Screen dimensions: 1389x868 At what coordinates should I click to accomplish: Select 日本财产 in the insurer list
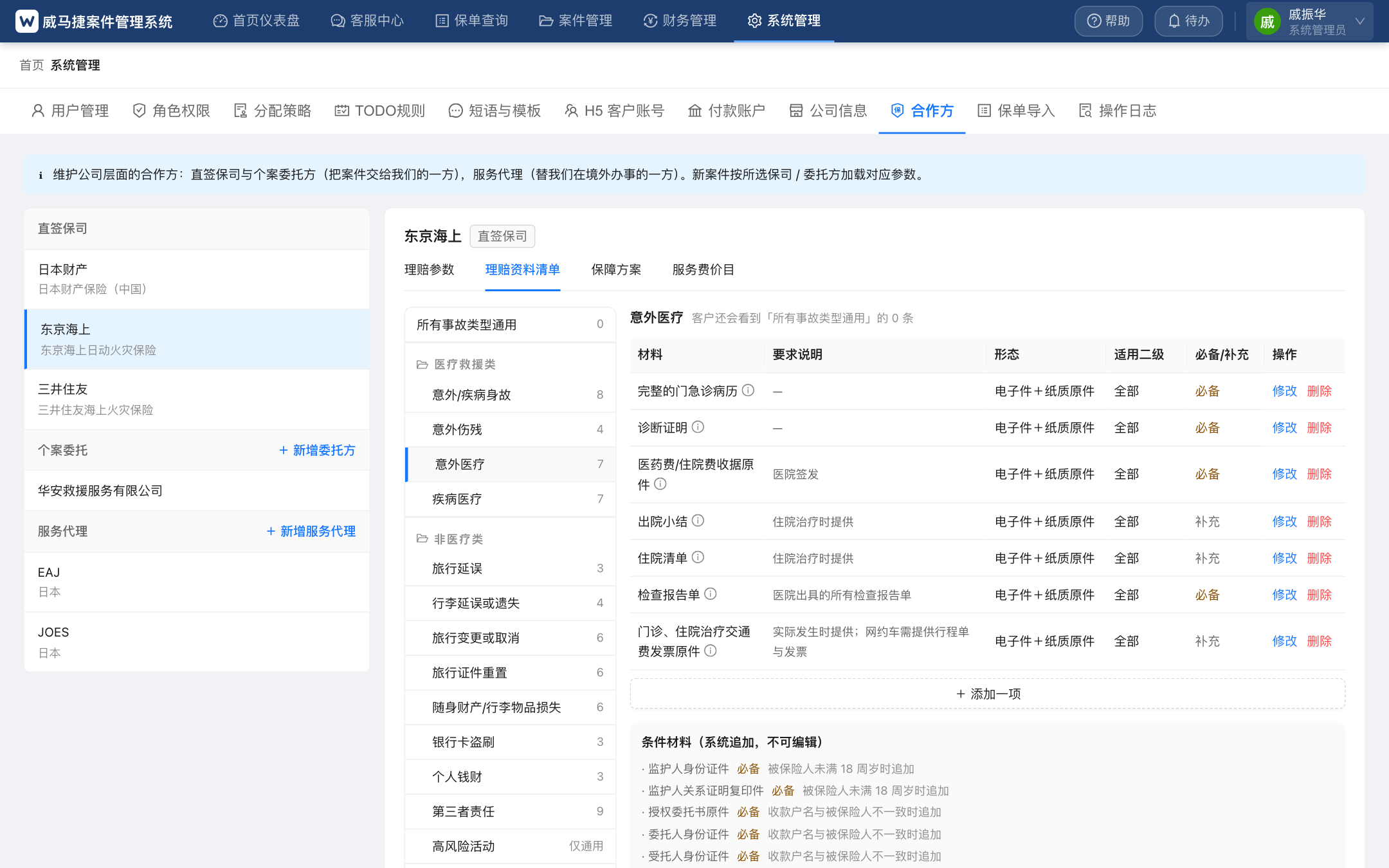197,279
